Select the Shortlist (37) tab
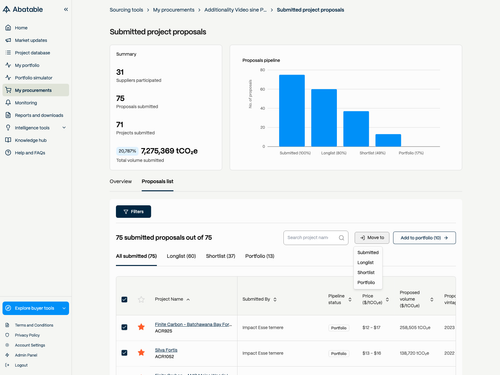The image size is (500, 375). [x=220, y=256]
